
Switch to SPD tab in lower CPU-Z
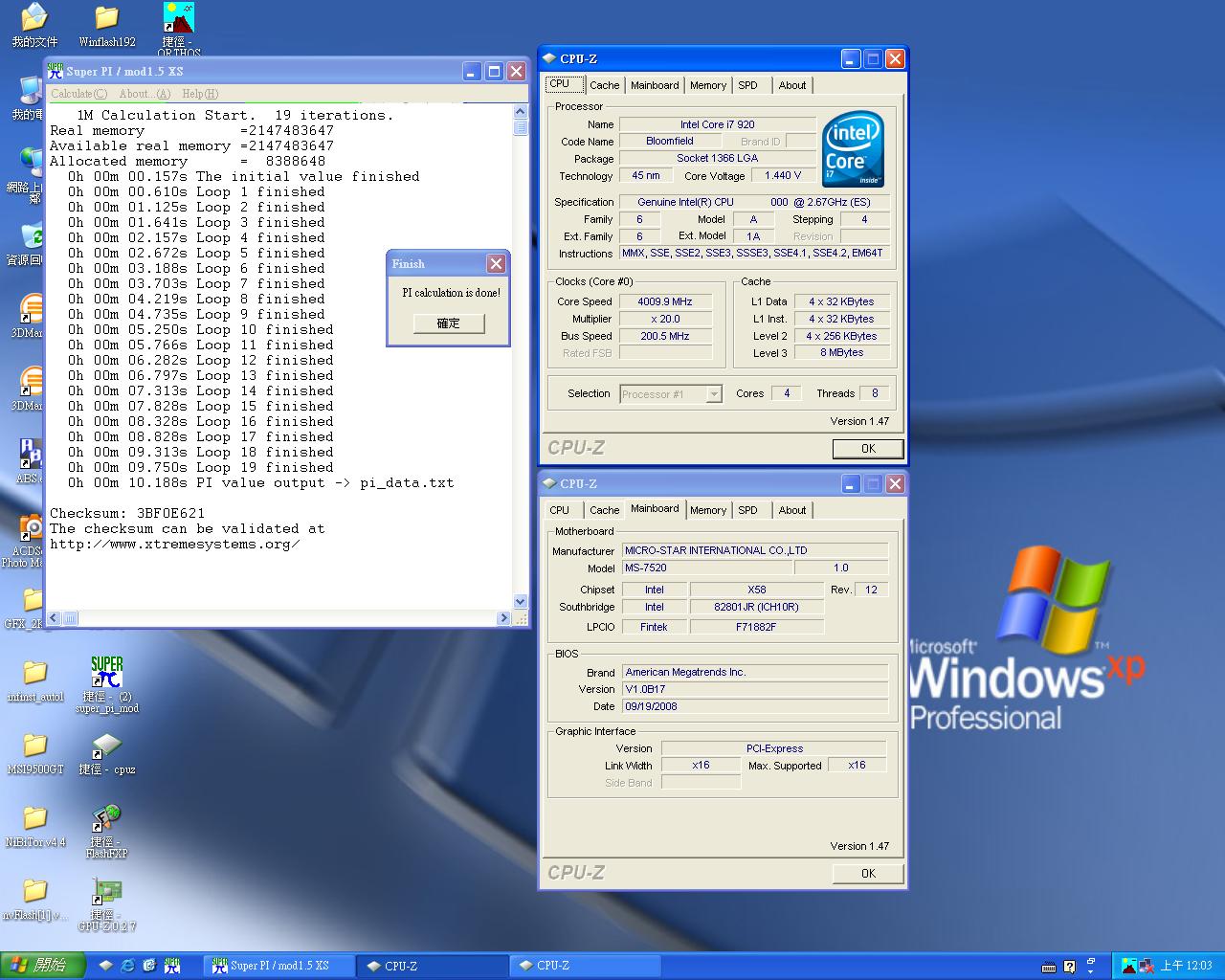tap(748, 510)
